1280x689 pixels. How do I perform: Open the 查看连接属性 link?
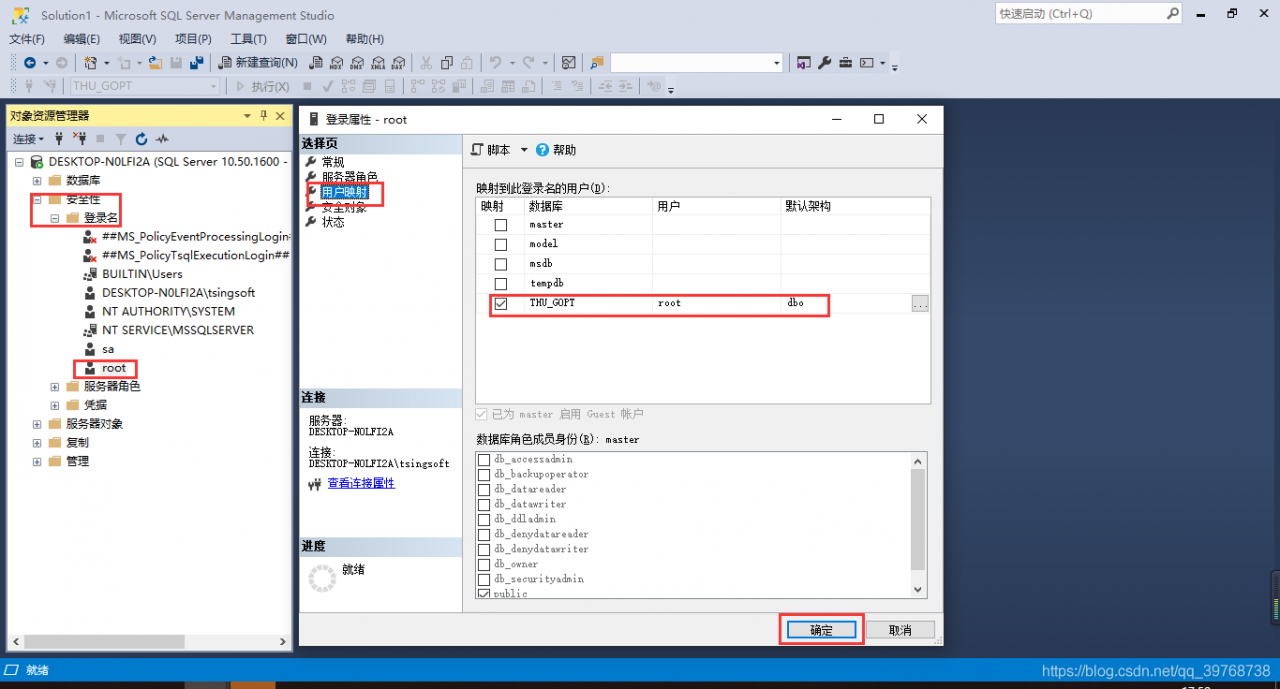(x=361, y=483)
